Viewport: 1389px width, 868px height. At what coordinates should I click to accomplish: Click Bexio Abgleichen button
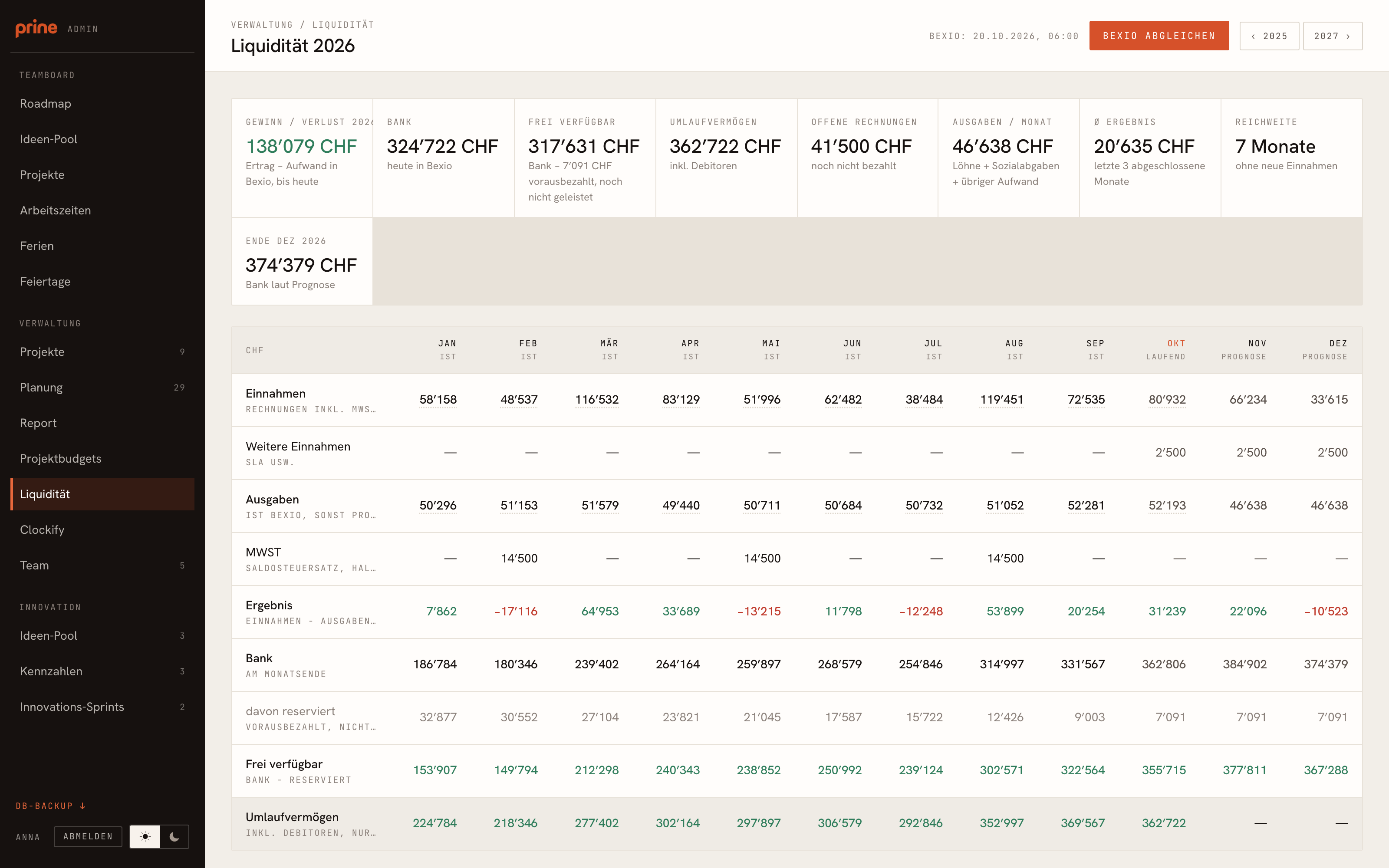click(1159, 36)
